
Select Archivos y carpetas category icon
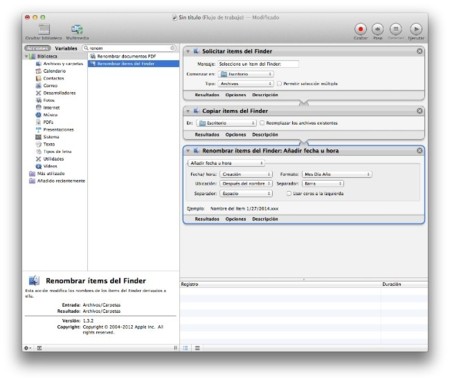(38, 64)
